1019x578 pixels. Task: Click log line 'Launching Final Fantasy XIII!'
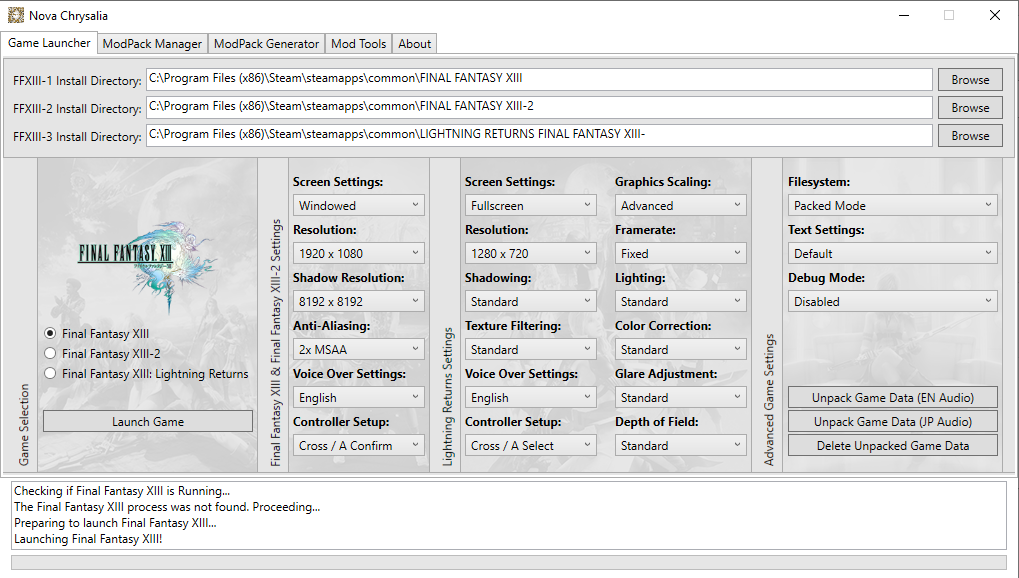88,538
